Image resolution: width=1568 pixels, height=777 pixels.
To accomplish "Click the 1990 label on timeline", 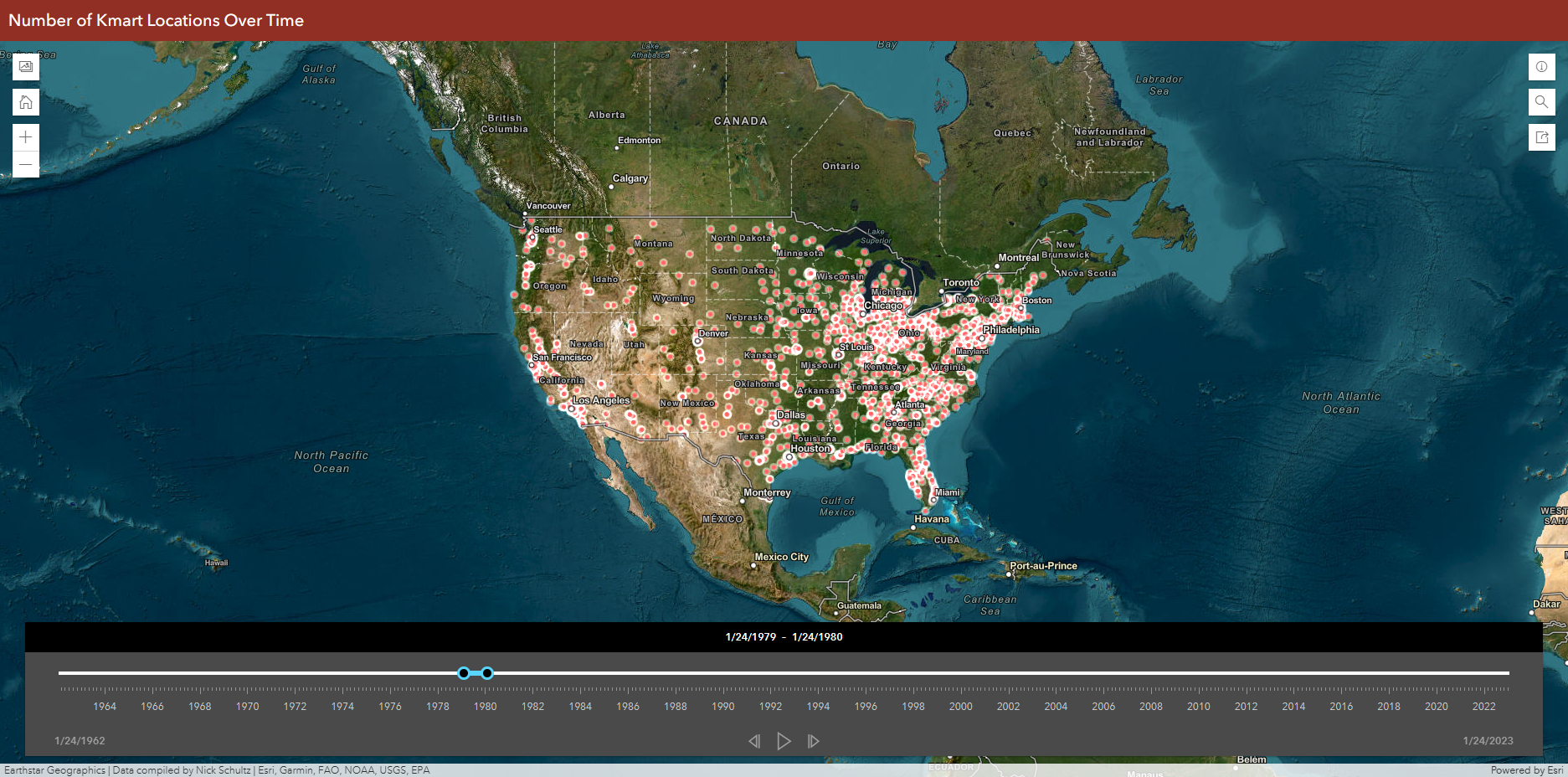I will (722, 707).
